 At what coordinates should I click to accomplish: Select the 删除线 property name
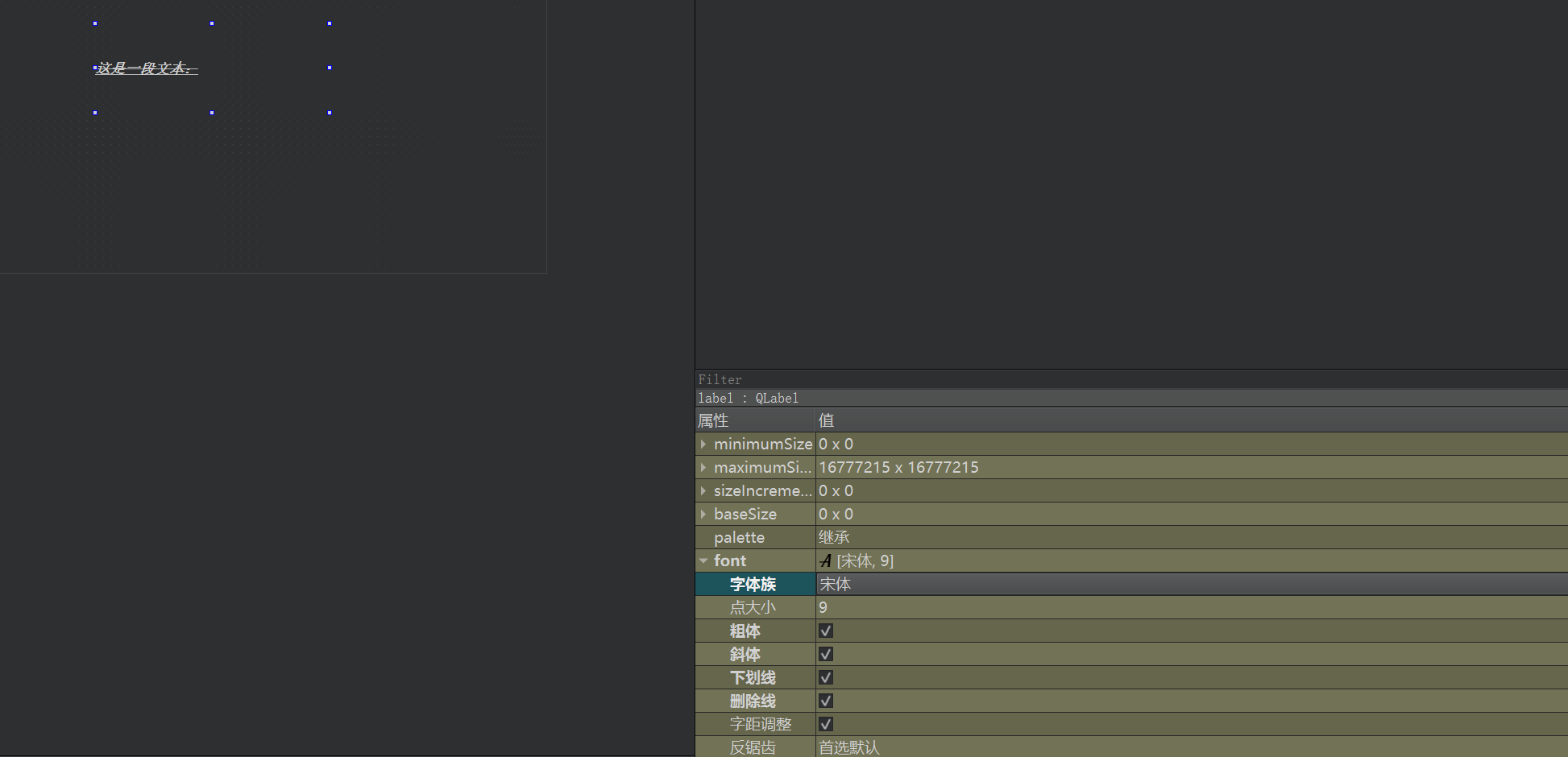753,701
